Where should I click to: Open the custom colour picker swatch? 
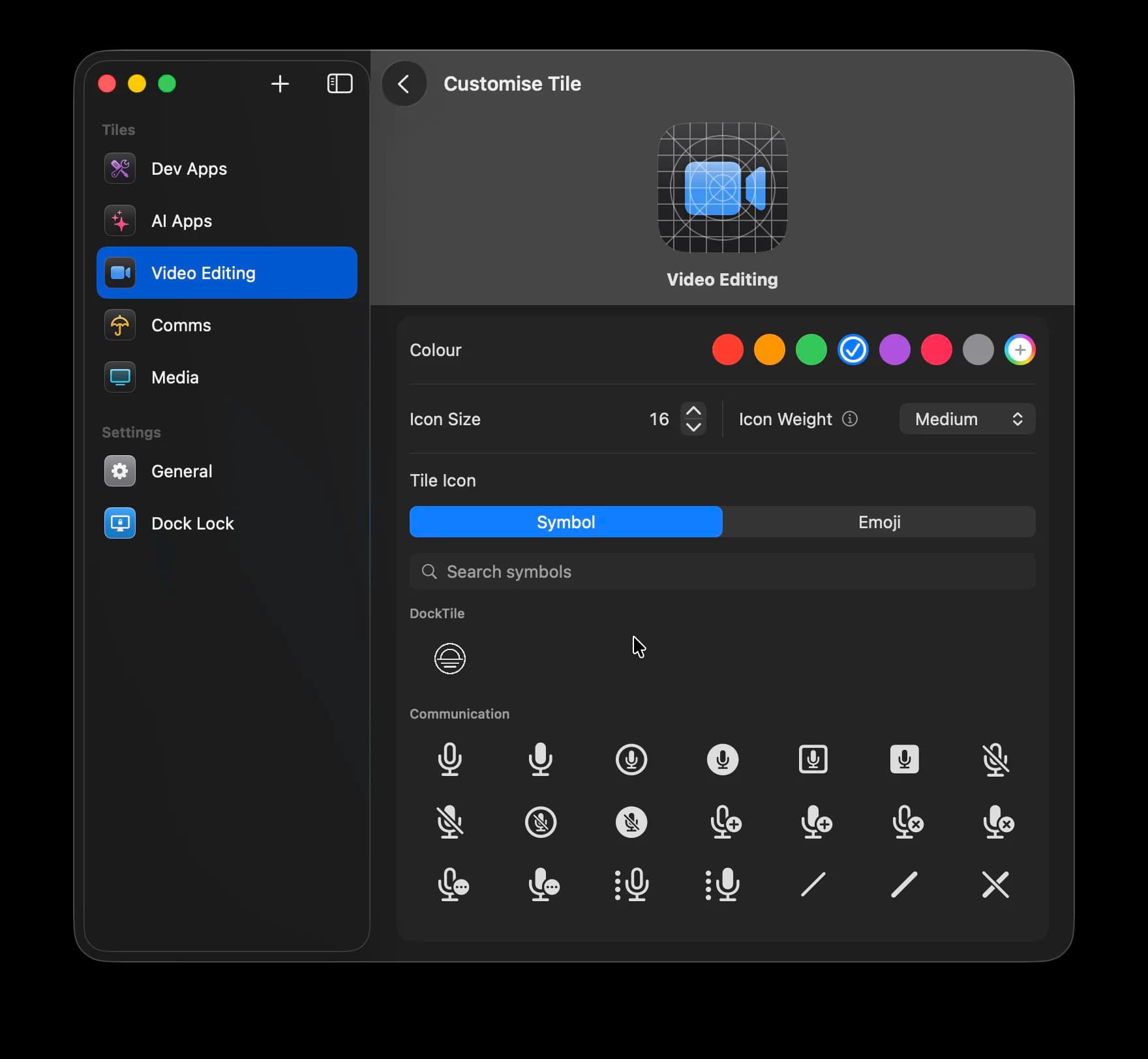pyautogui.click(x=1020, y=350)
